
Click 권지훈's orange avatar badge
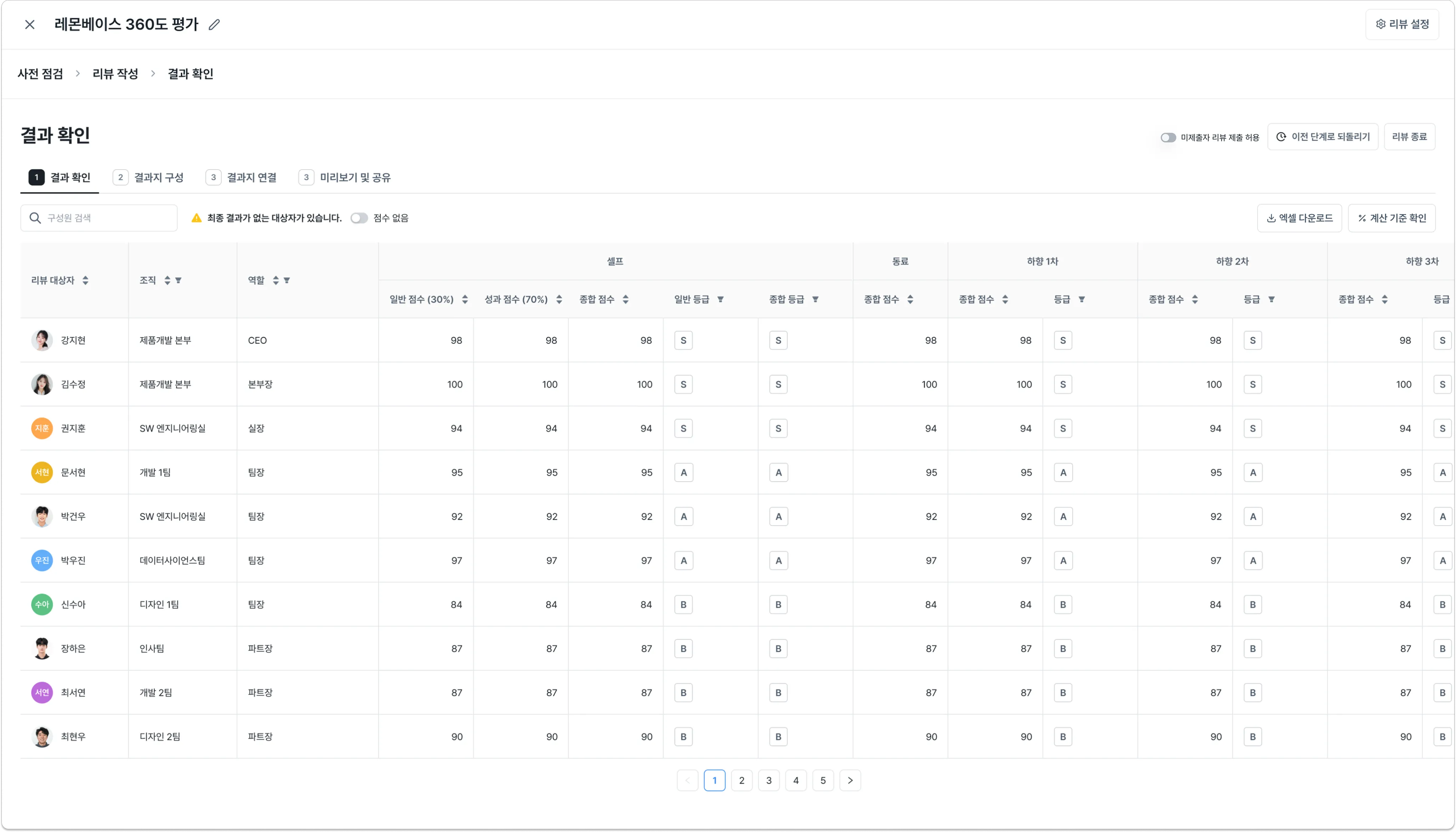click(x=42, y=429)
